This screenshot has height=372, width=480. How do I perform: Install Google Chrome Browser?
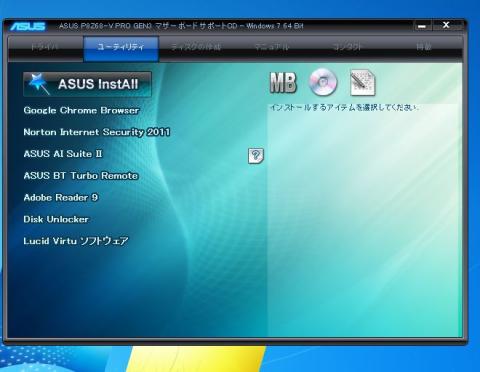81,110
